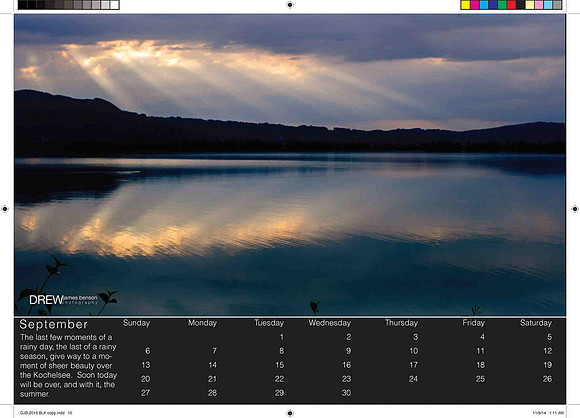This screenshot has width=580, height=418.
Task: Click the left edge registration mark
Action: (5, 209)
